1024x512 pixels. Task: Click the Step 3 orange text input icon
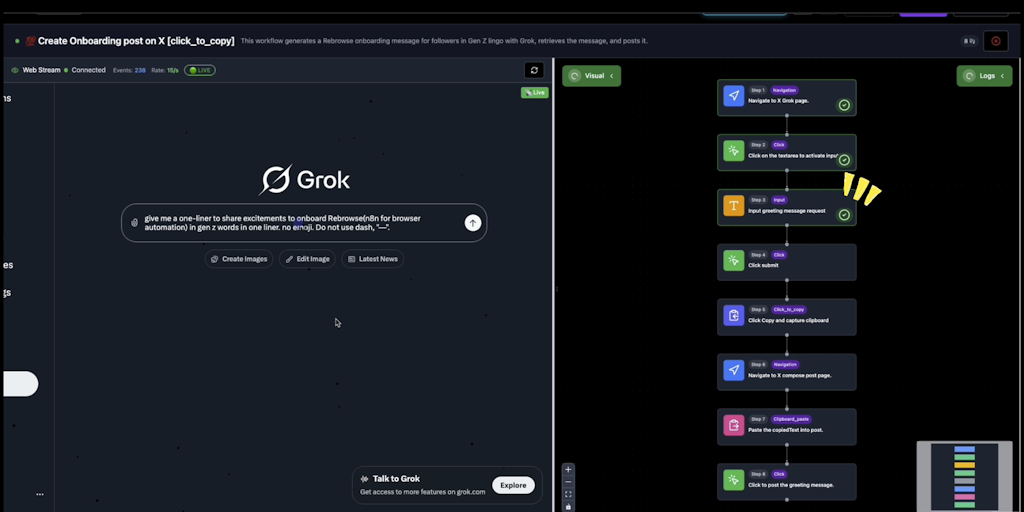pyautogui.click(x=733, y=206)
